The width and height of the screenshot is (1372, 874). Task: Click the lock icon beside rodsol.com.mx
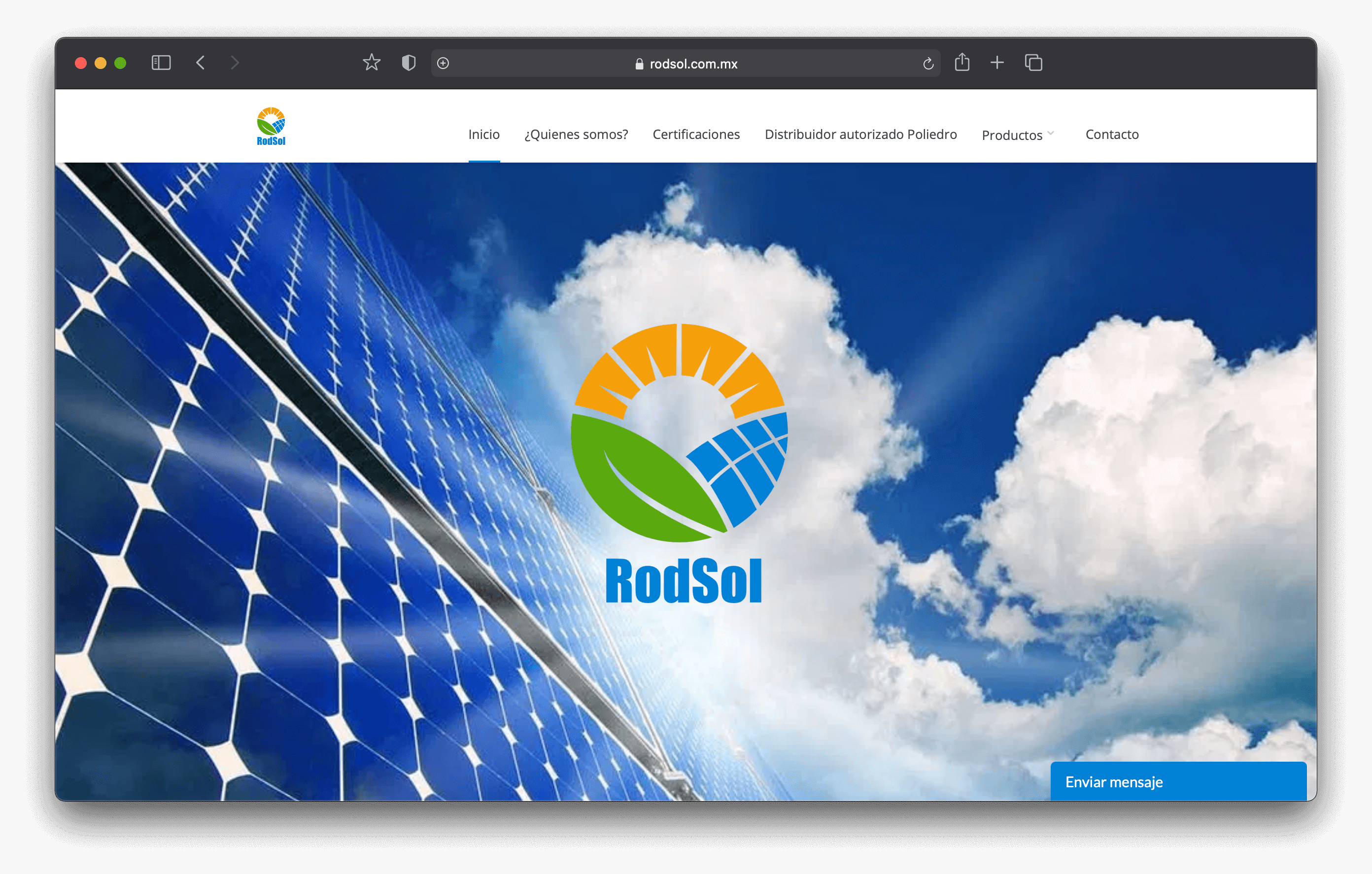coord(639,64)
